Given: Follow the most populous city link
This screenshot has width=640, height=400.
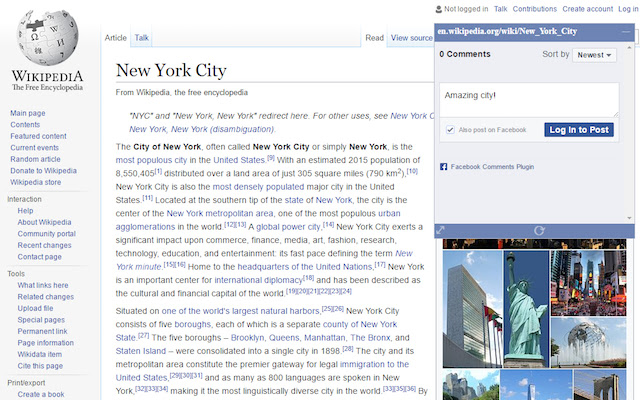Looking at the screenshot, I should point(151,160).
